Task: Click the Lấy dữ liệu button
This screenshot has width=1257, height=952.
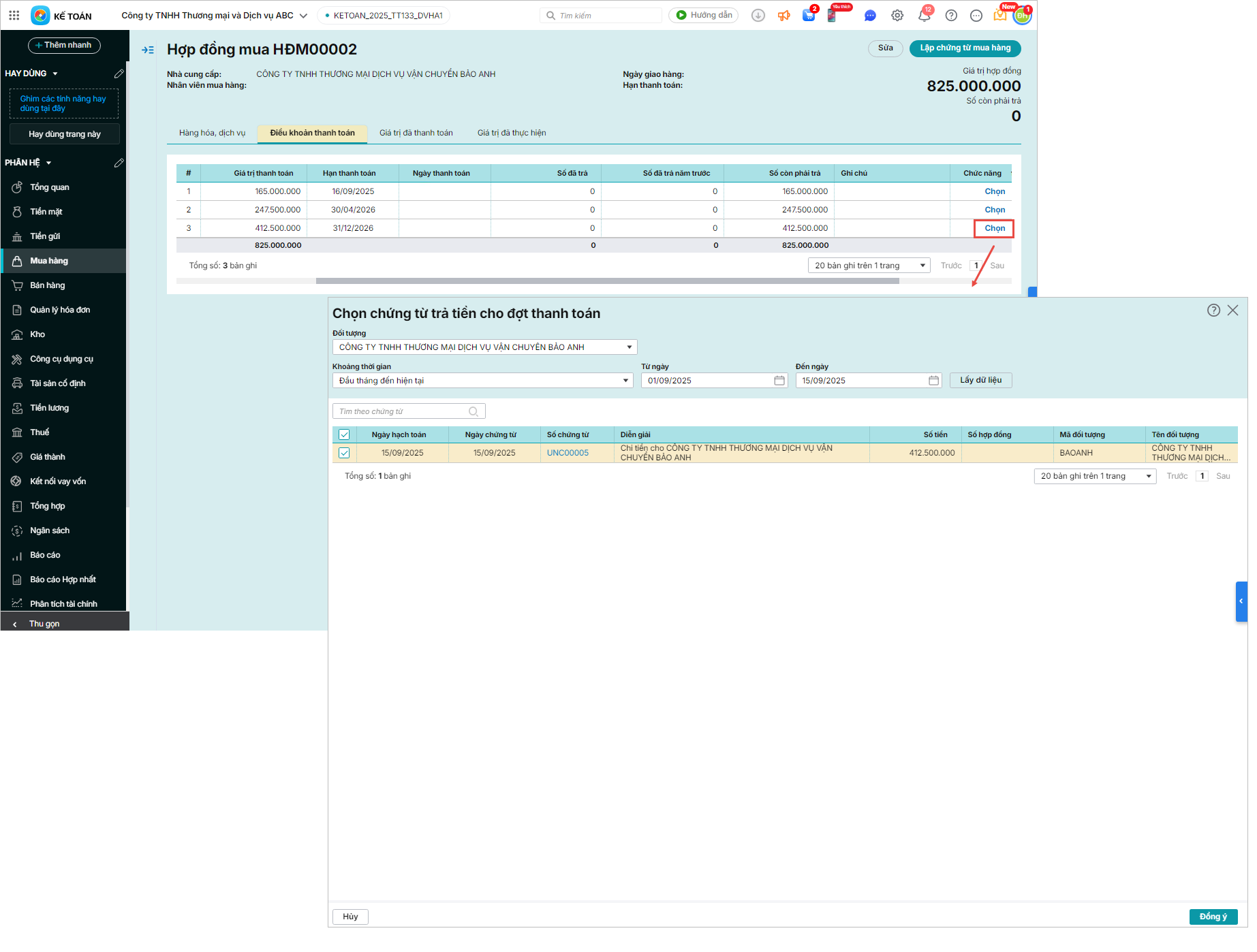Action: point(980,380)
